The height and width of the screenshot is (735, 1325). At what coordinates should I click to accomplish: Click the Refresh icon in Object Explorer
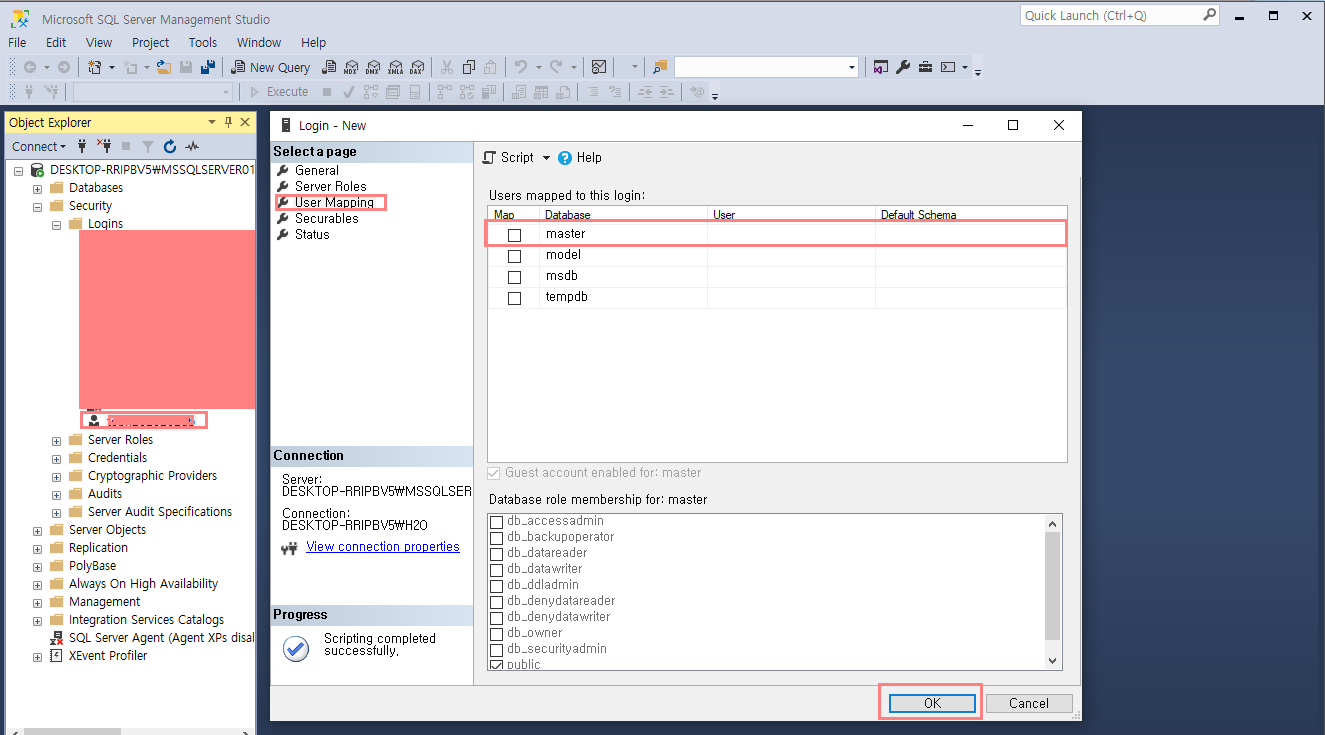[170, 146]
